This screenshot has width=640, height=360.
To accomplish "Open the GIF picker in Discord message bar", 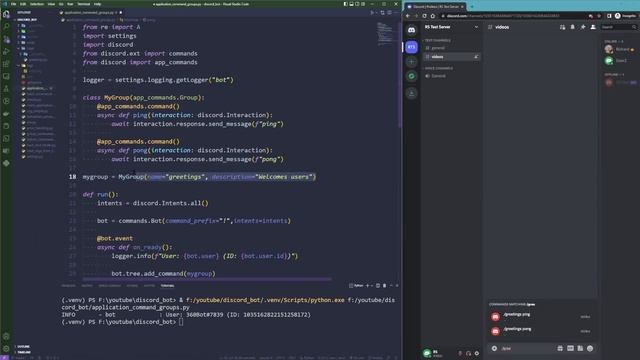I will (570, 348).
